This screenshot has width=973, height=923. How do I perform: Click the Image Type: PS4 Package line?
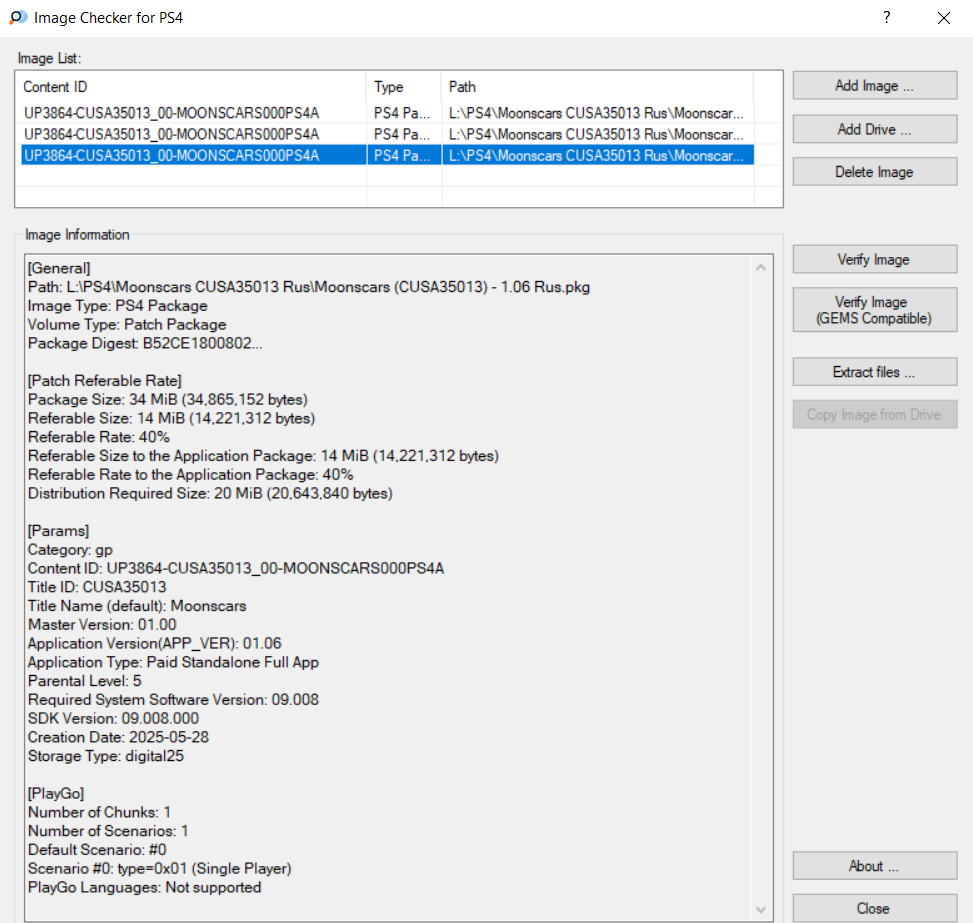pos(118,306)
